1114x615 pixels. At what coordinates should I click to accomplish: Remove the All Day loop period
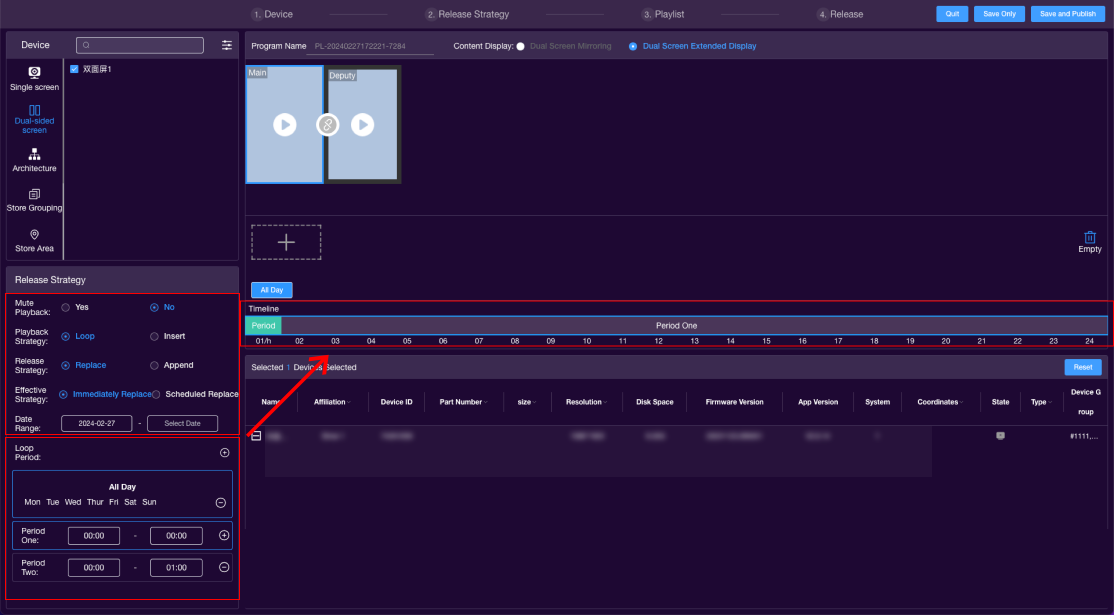221,503
